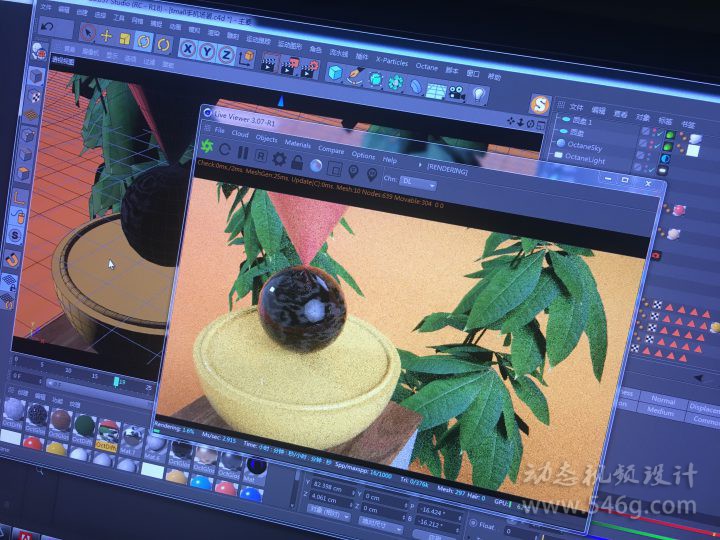
Task: Toggle the lock resolution padlock icon
Action: [x=297, y=161]
